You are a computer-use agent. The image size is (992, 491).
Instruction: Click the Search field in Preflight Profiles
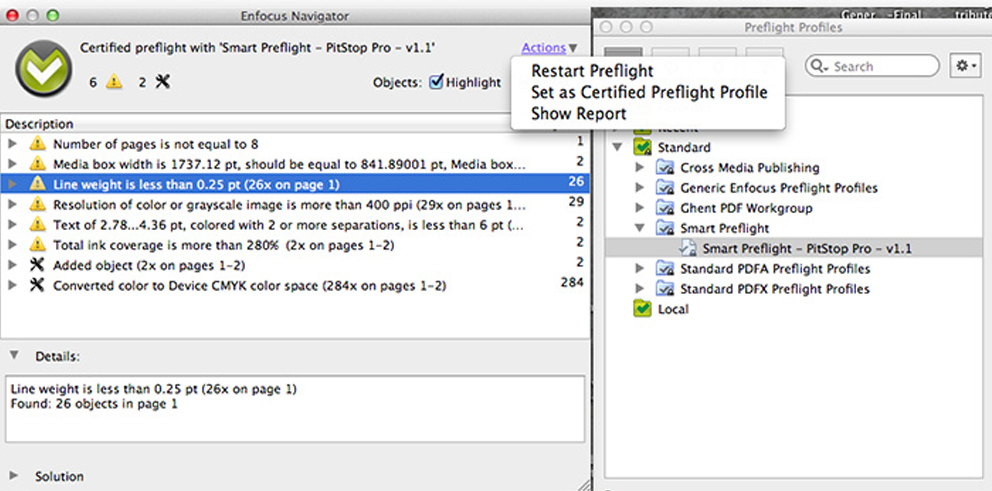pos(880,66)
